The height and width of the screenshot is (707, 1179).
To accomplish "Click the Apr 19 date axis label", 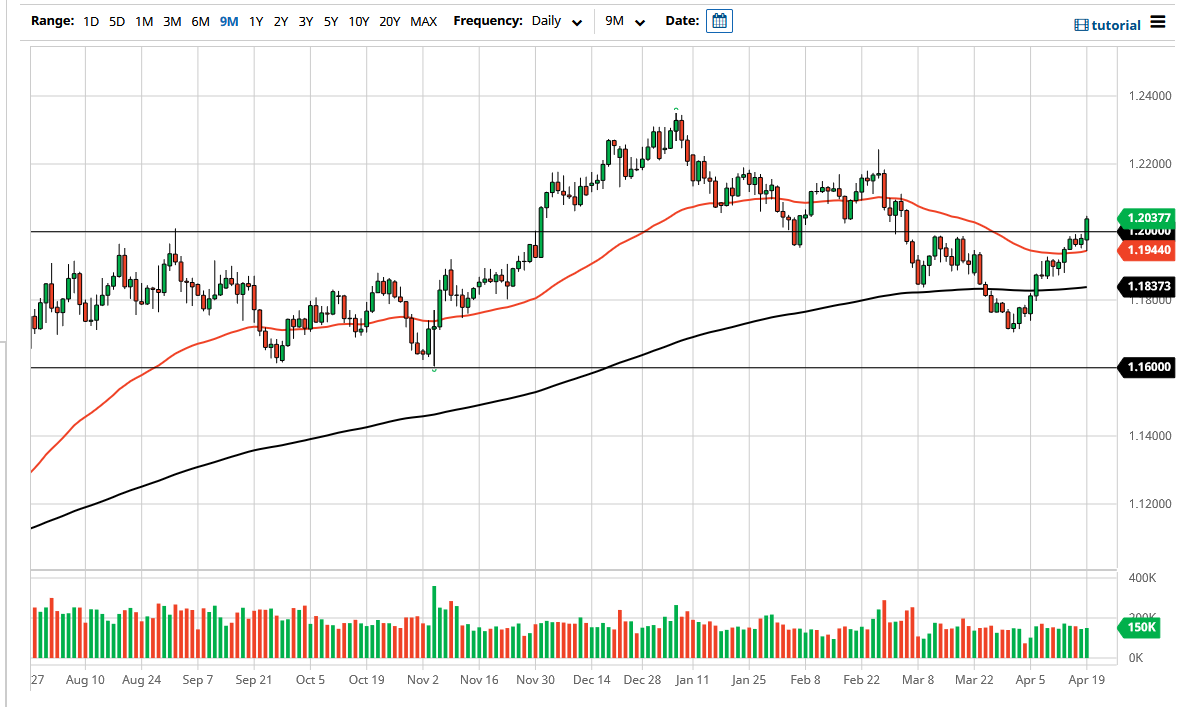I will [x=1087, y=680].
